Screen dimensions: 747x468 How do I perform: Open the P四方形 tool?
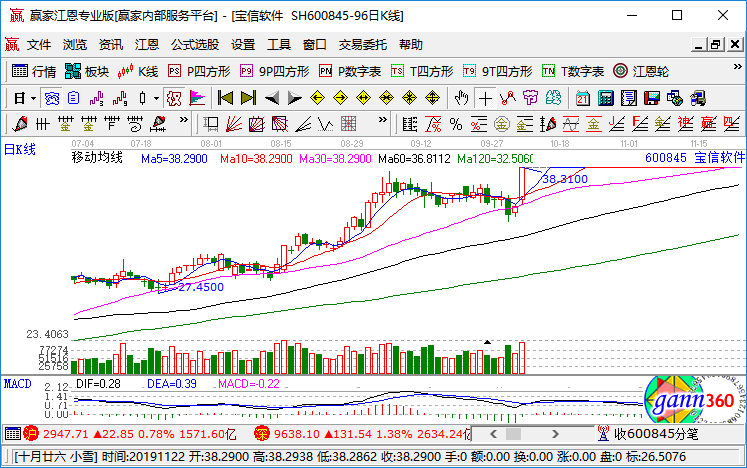tap(199, 71)
